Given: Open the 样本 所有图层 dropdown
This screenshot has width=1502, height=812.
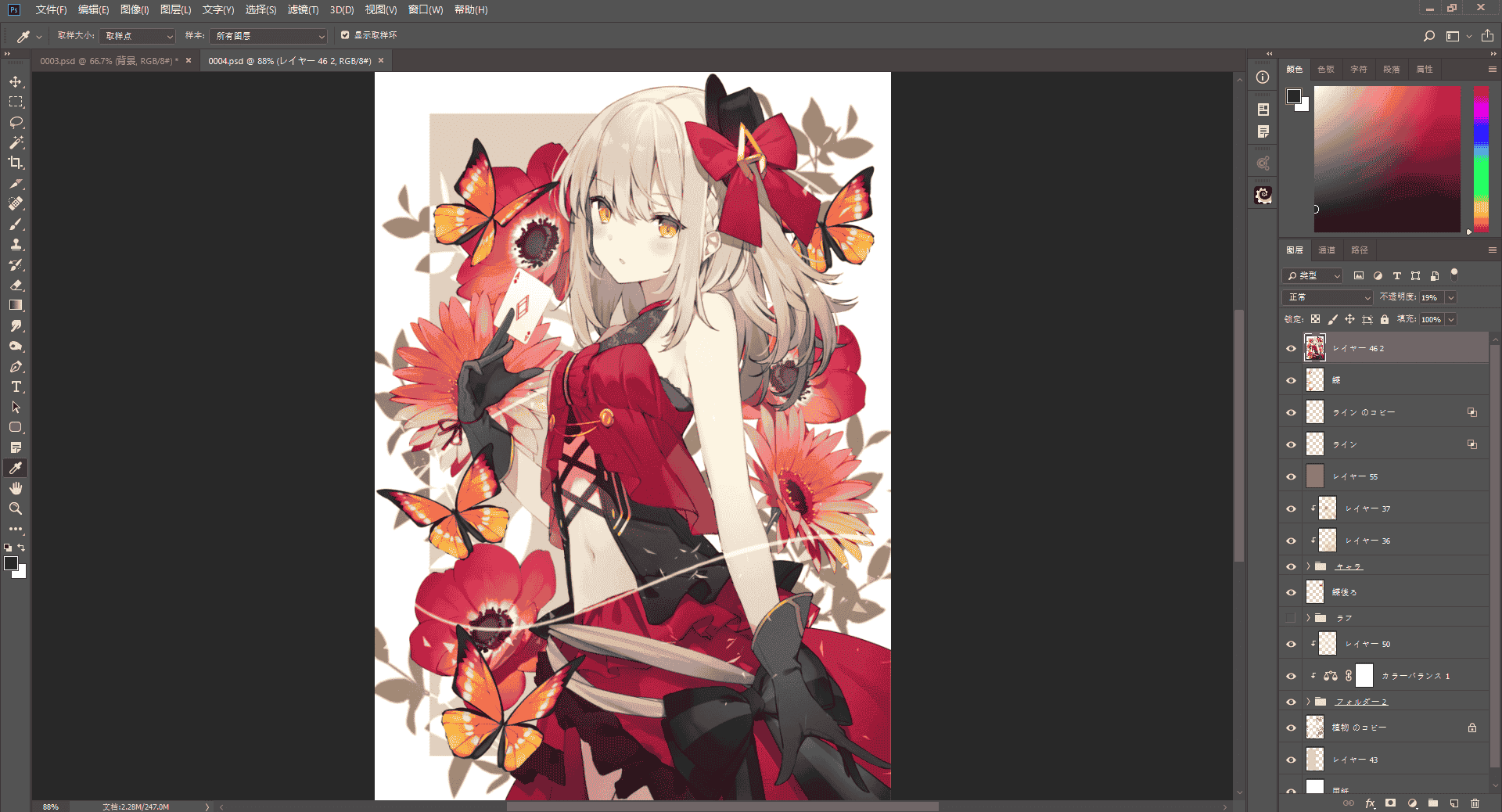Looking at the screenshot, I should (x=268, y=36).
